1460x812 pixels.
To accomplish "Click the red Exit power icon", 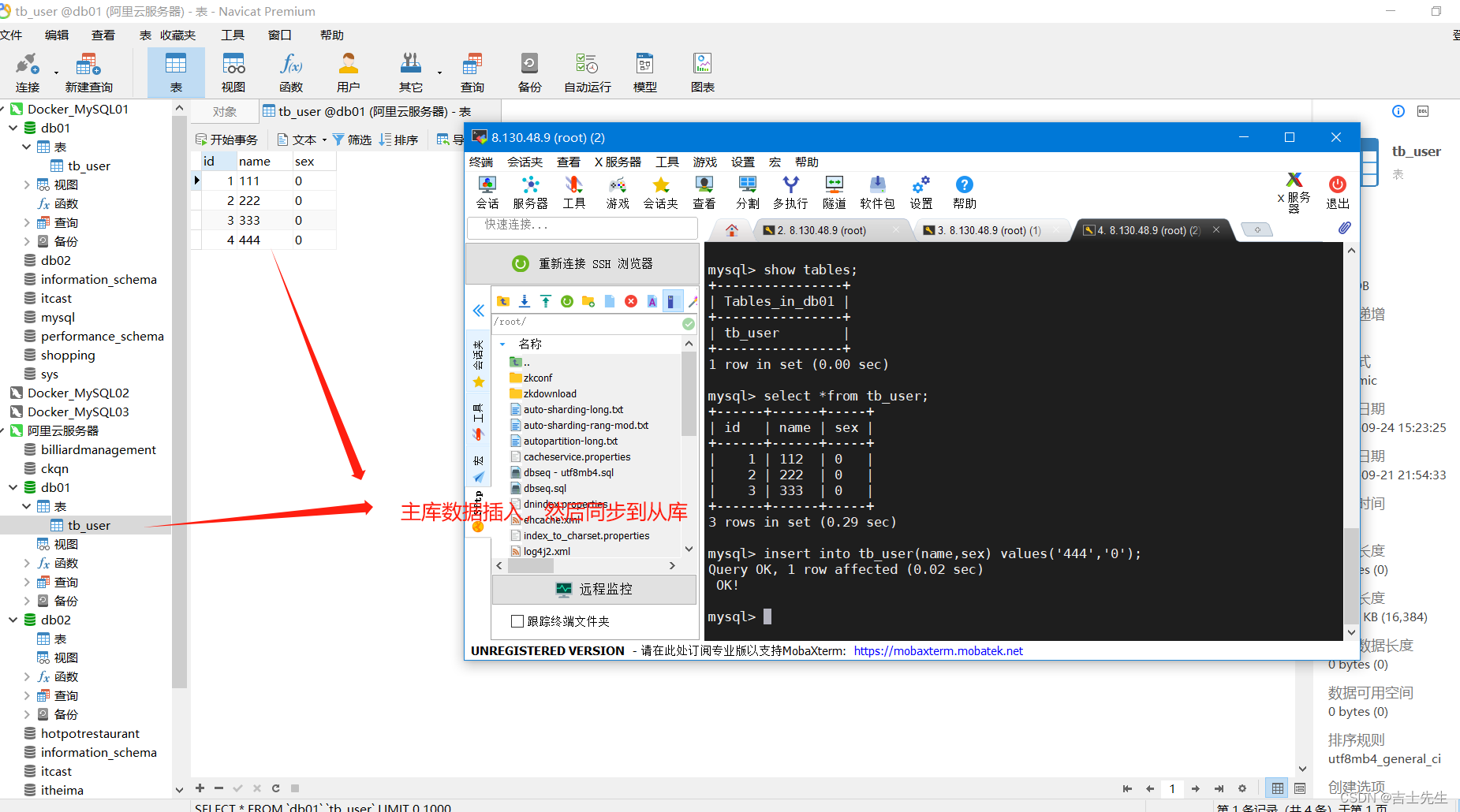I will 1337,192.
